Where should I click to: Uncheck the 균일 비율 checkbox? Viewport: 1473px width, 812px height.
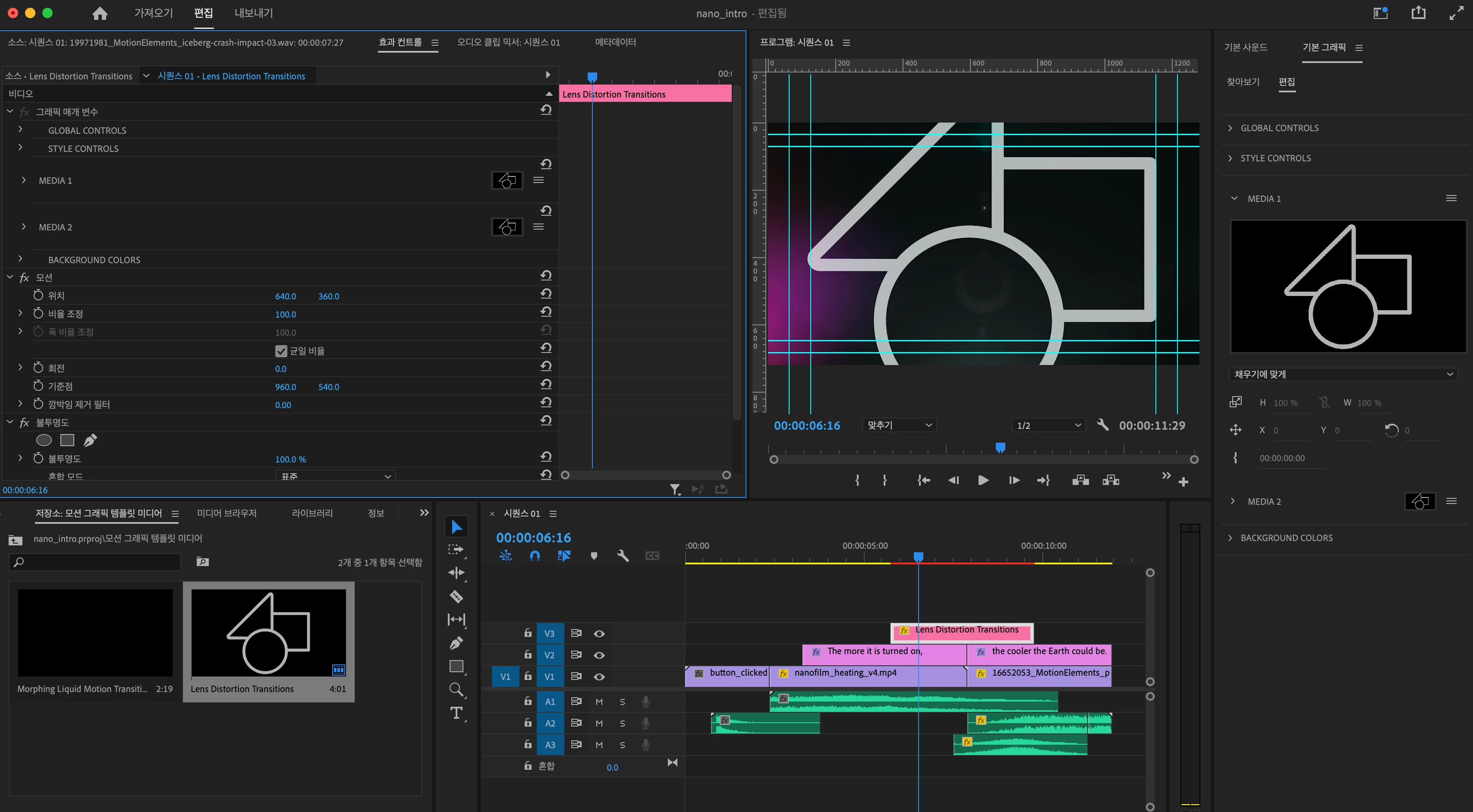coord(281,350)
